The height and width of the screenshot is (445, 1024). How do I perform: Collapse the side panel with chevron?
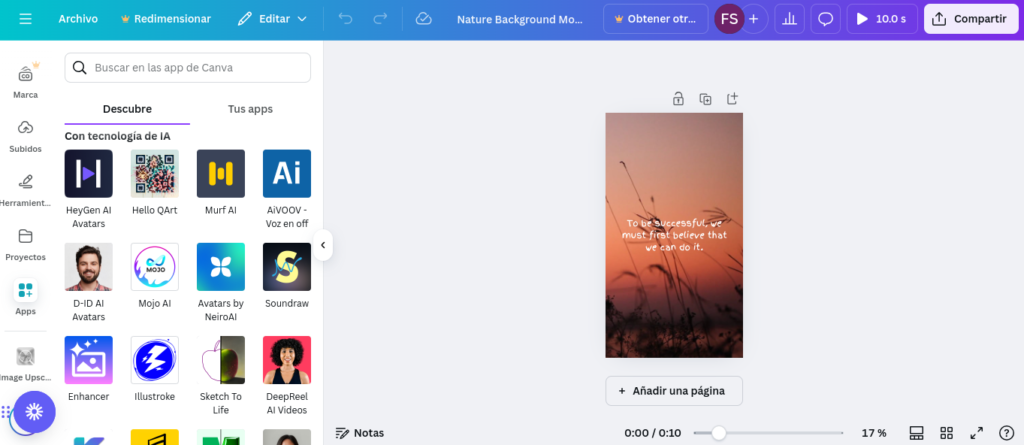pyautogui.click(x=323, y=246)
